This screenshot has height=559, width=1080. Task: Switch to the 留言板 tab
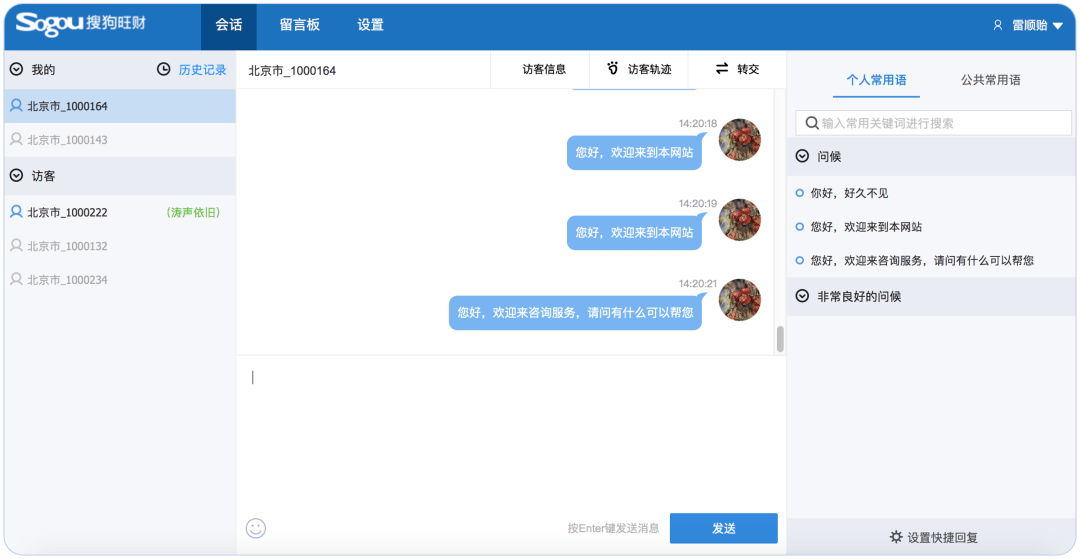[299, 25]
